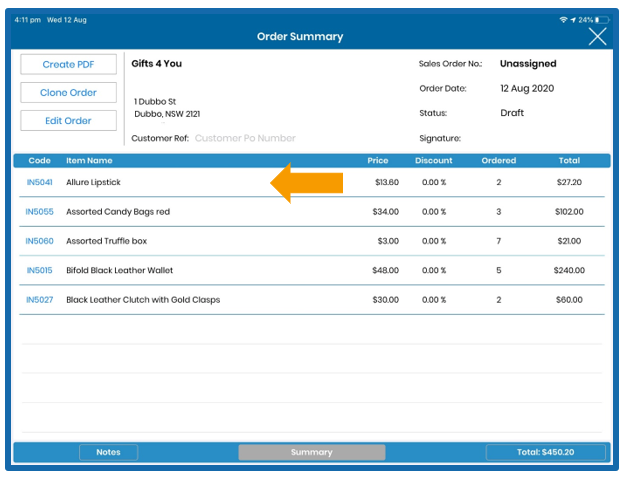The height and width of the screenshot is (479, 628).
Task: Click the Item Name column header
Action: coord(89,161)
